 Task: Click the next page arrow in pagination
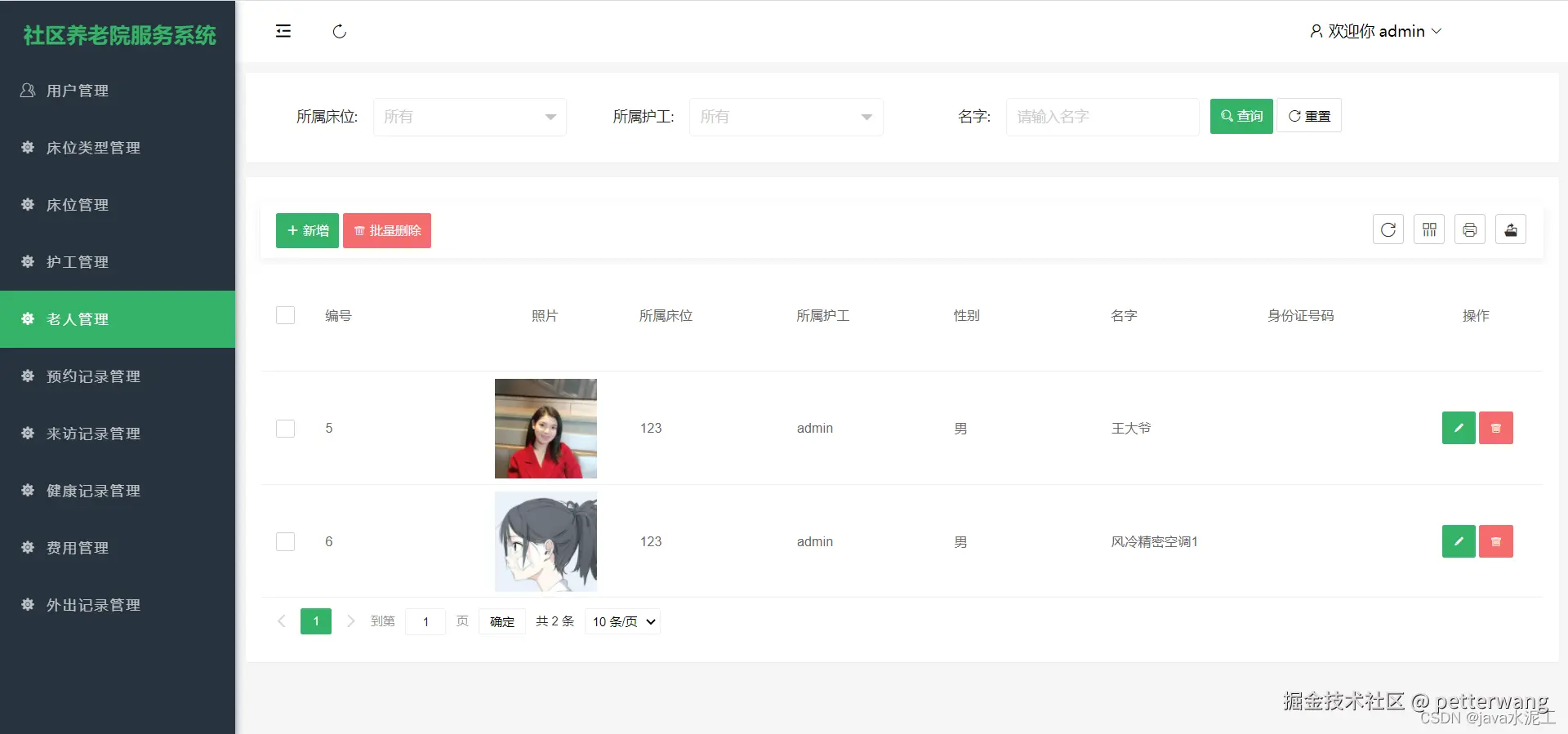coord(350,621)
